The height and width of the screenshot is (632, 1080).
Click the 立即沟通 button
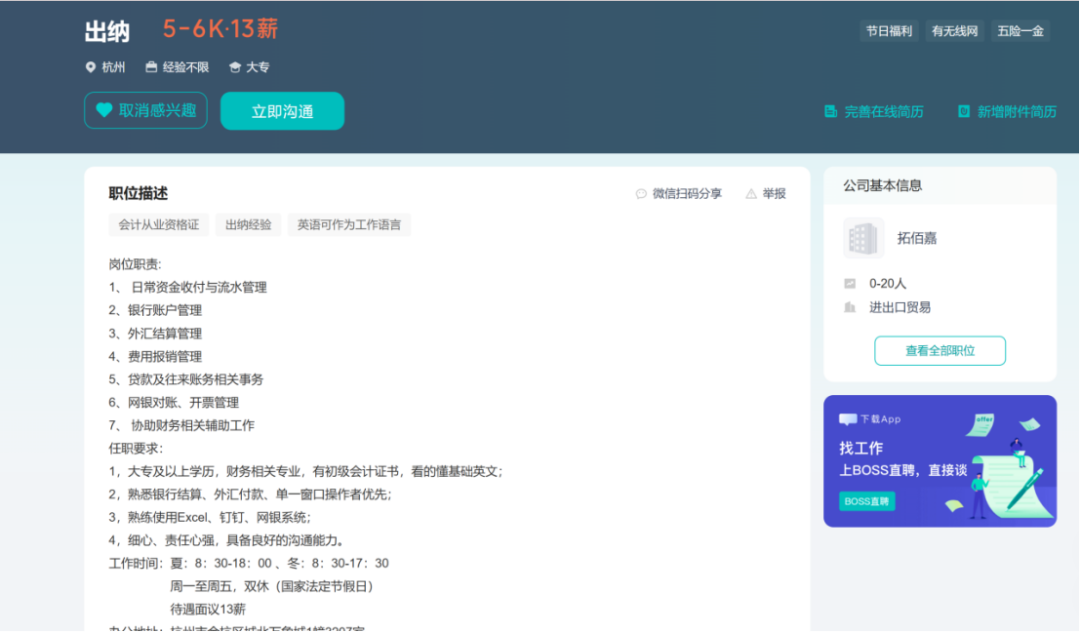282,111
